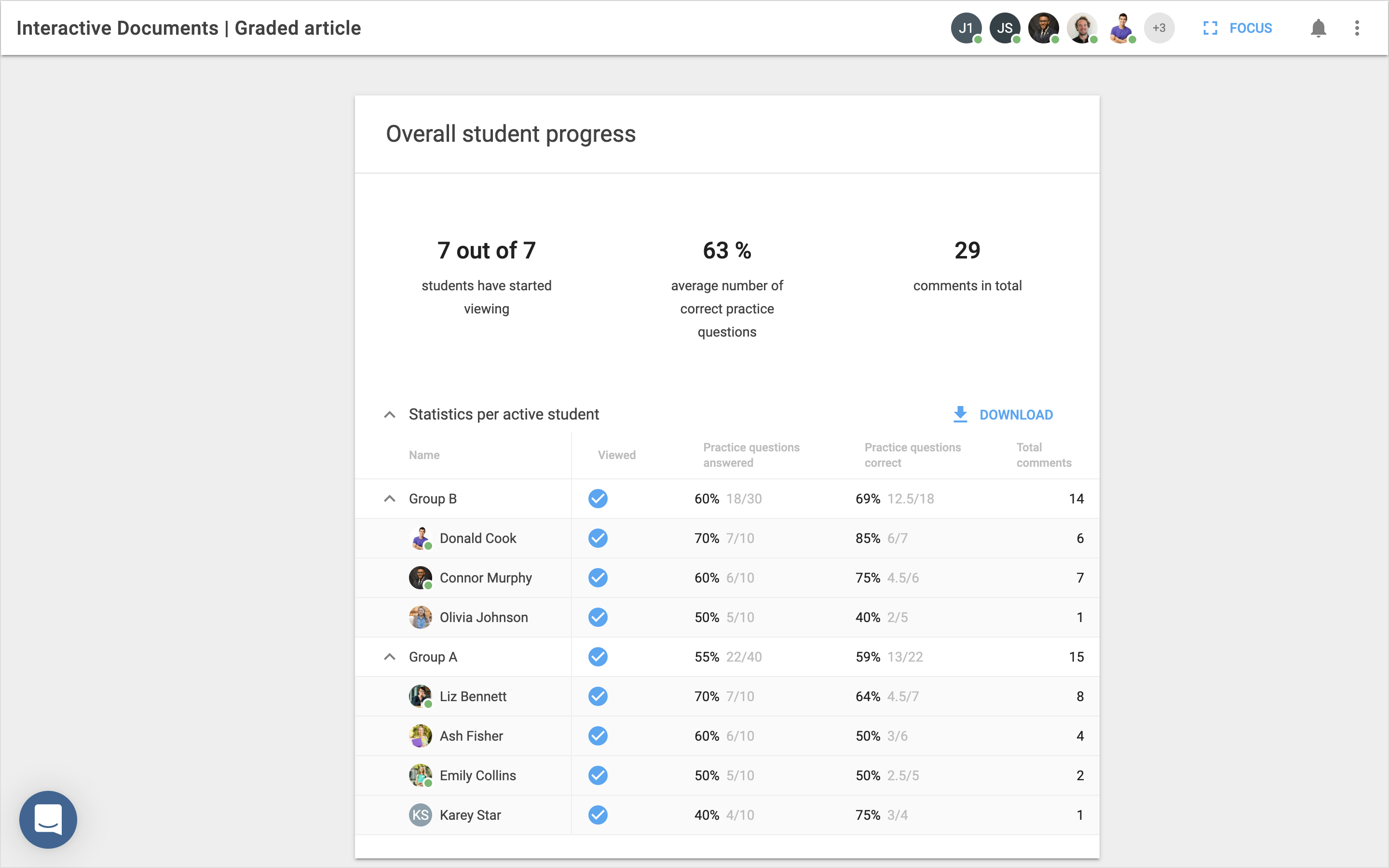The height and width of the screenshot is (868, 1389).
Task: Click Donald Cook's avatar in table
Action: pos(420,538)
